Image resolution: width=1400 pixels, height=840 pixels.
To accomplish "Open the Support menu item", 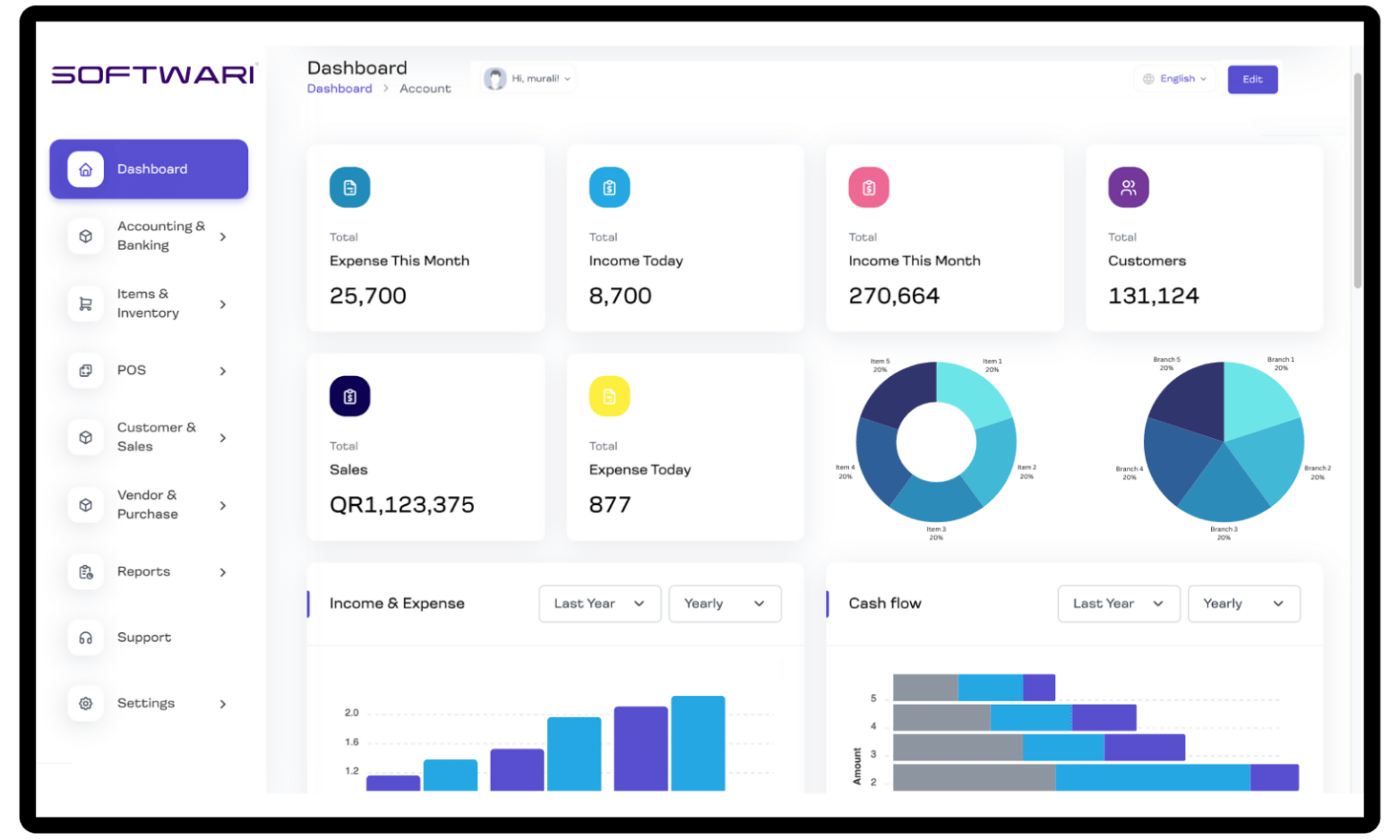I will tap(149, 638).
